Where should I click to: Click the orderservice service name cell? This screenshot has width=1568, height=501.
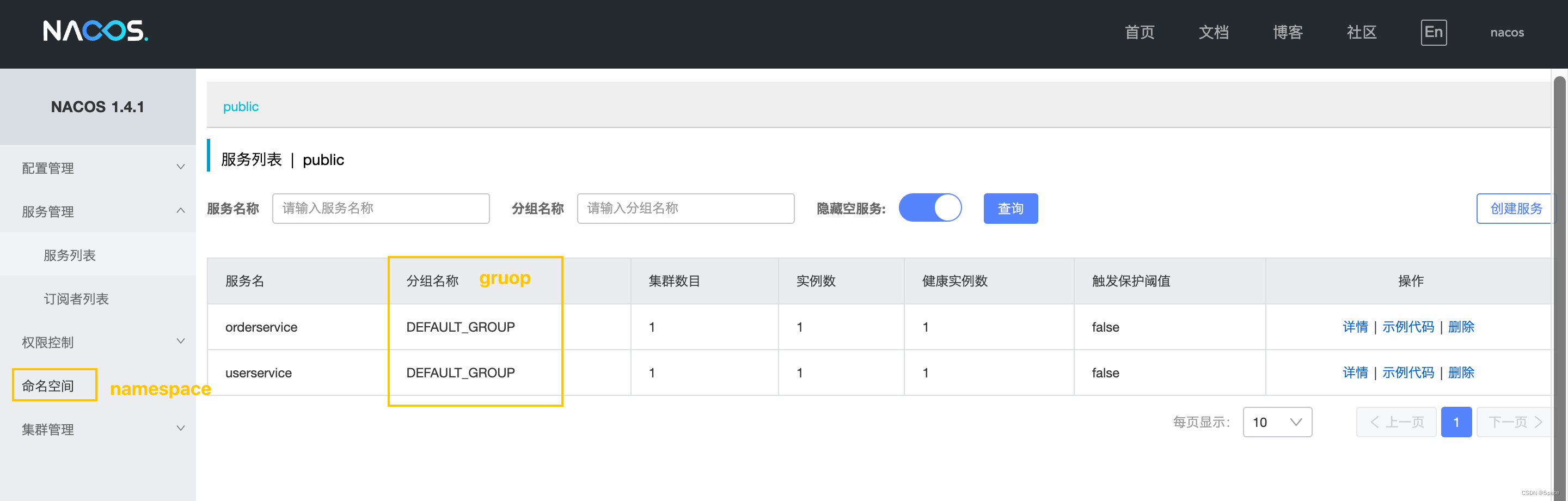point(261,327)
